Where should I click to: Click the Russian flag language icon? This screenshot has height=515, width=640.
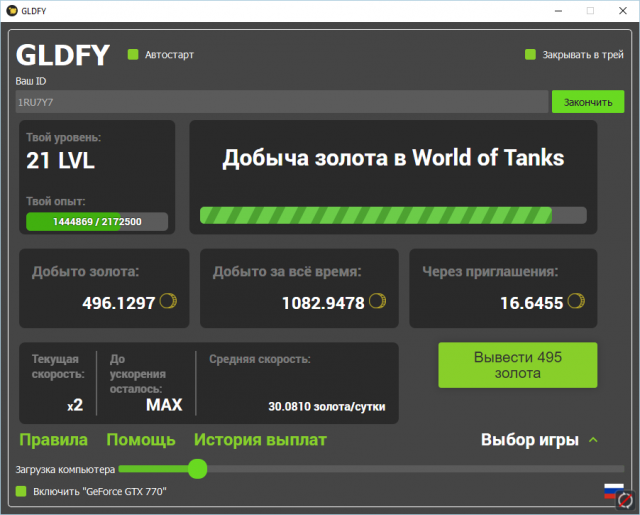(612, 489)
